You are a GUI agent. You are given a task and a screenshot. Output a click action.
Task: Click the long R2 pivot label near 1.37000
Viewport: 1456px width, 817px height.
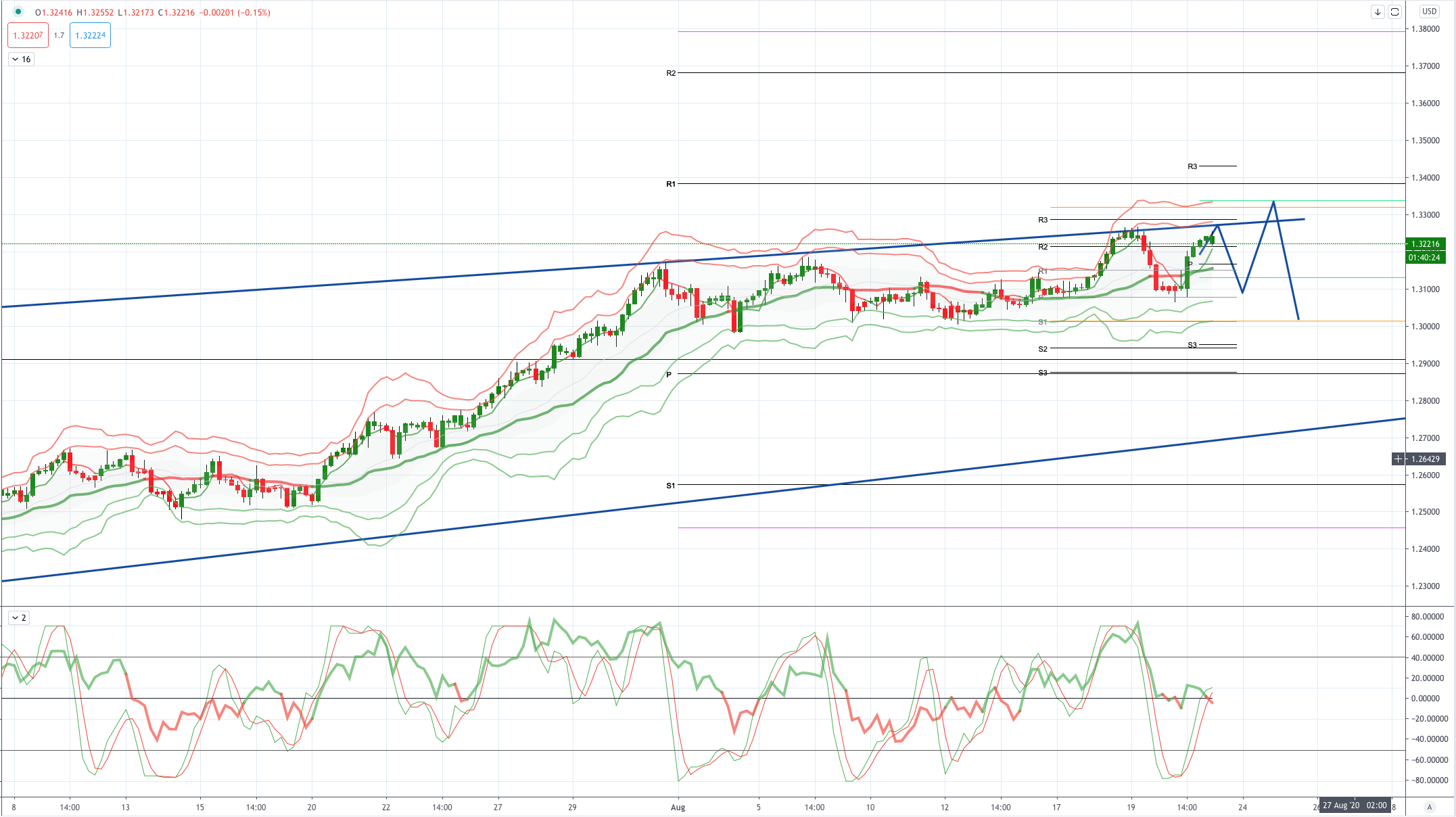pyautogui.click(x=671, y=73)
